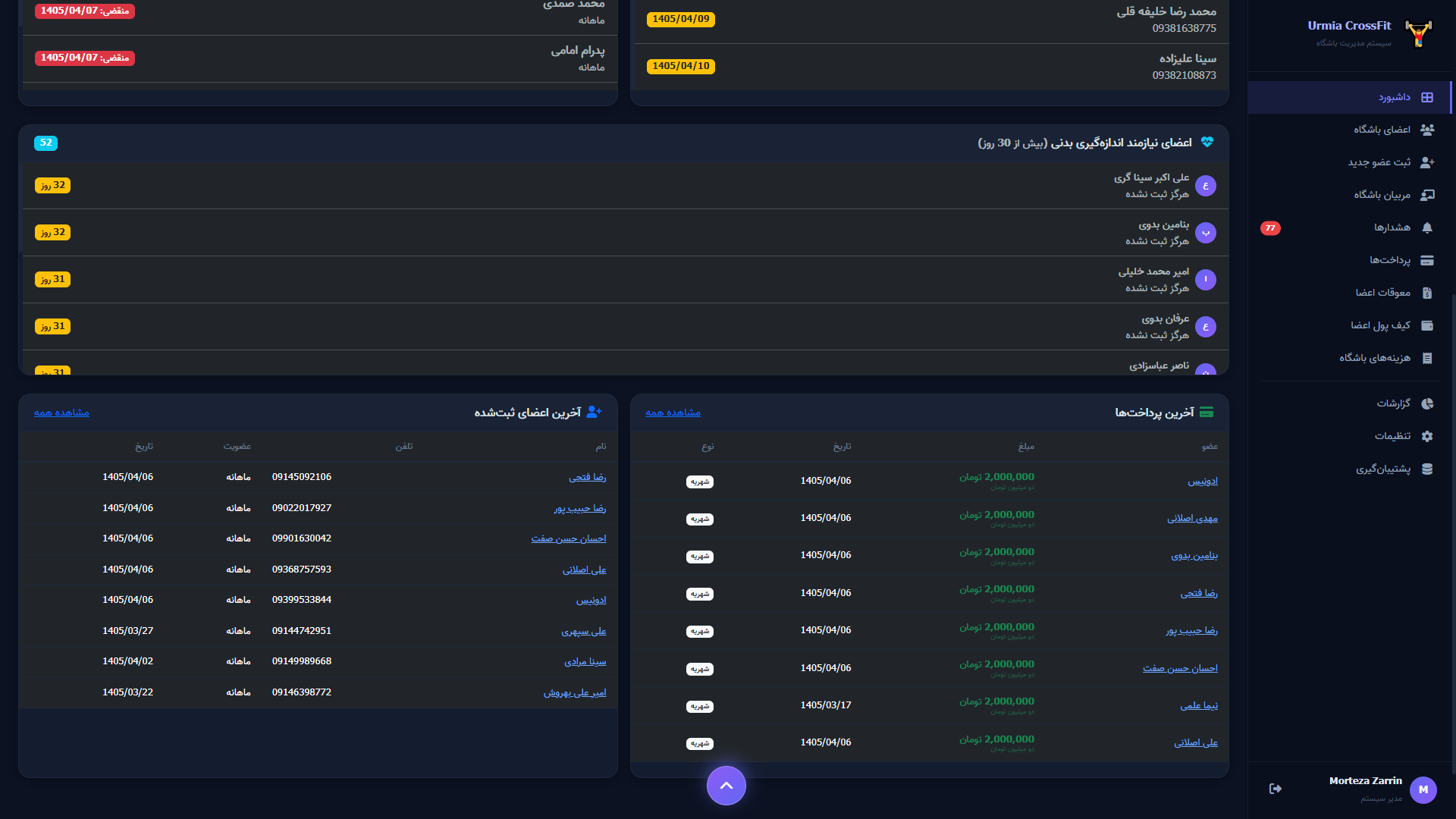Click the Urmia CrossFit logo

coord(1418,33)
